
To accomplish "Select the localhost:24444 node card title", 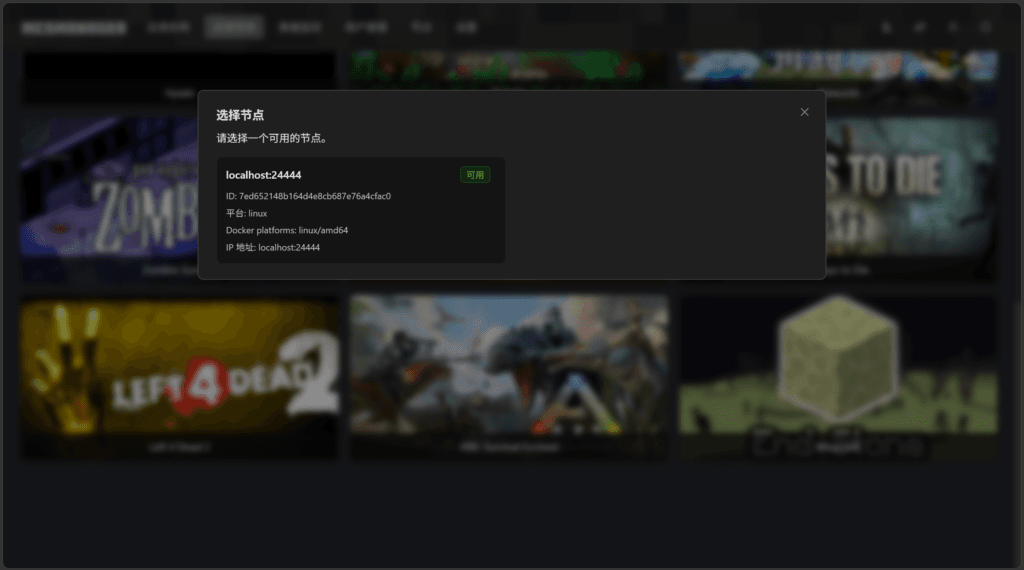I will (263, 175).
